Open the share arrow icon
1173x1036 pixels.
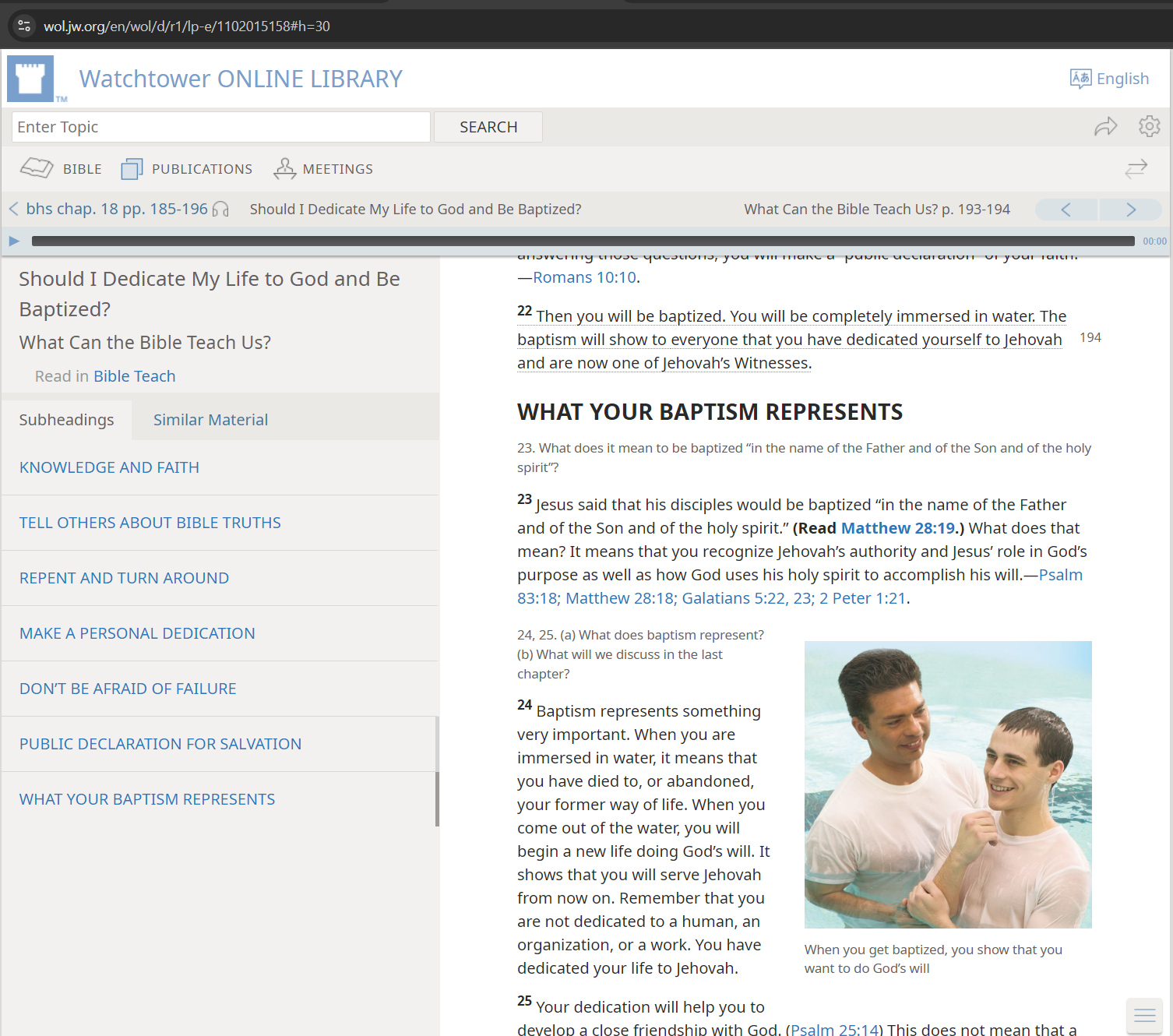pyautogui.click(x=1105, y=127)
